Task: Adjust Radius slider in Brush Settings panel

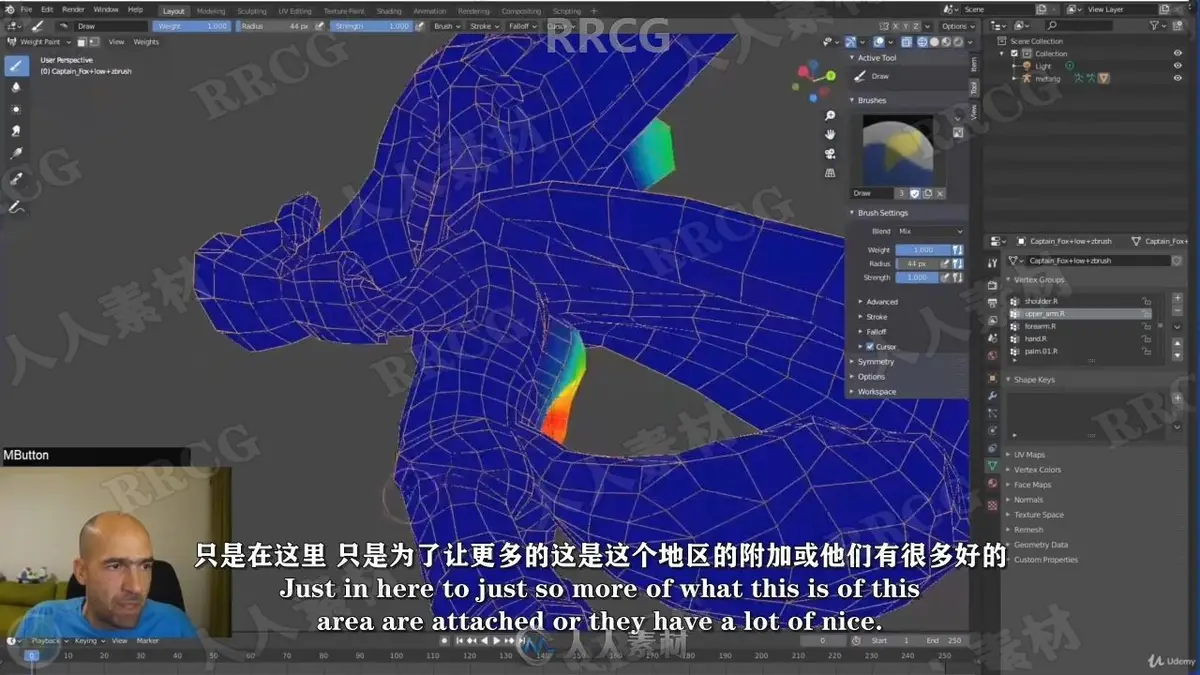Action: 916,263
